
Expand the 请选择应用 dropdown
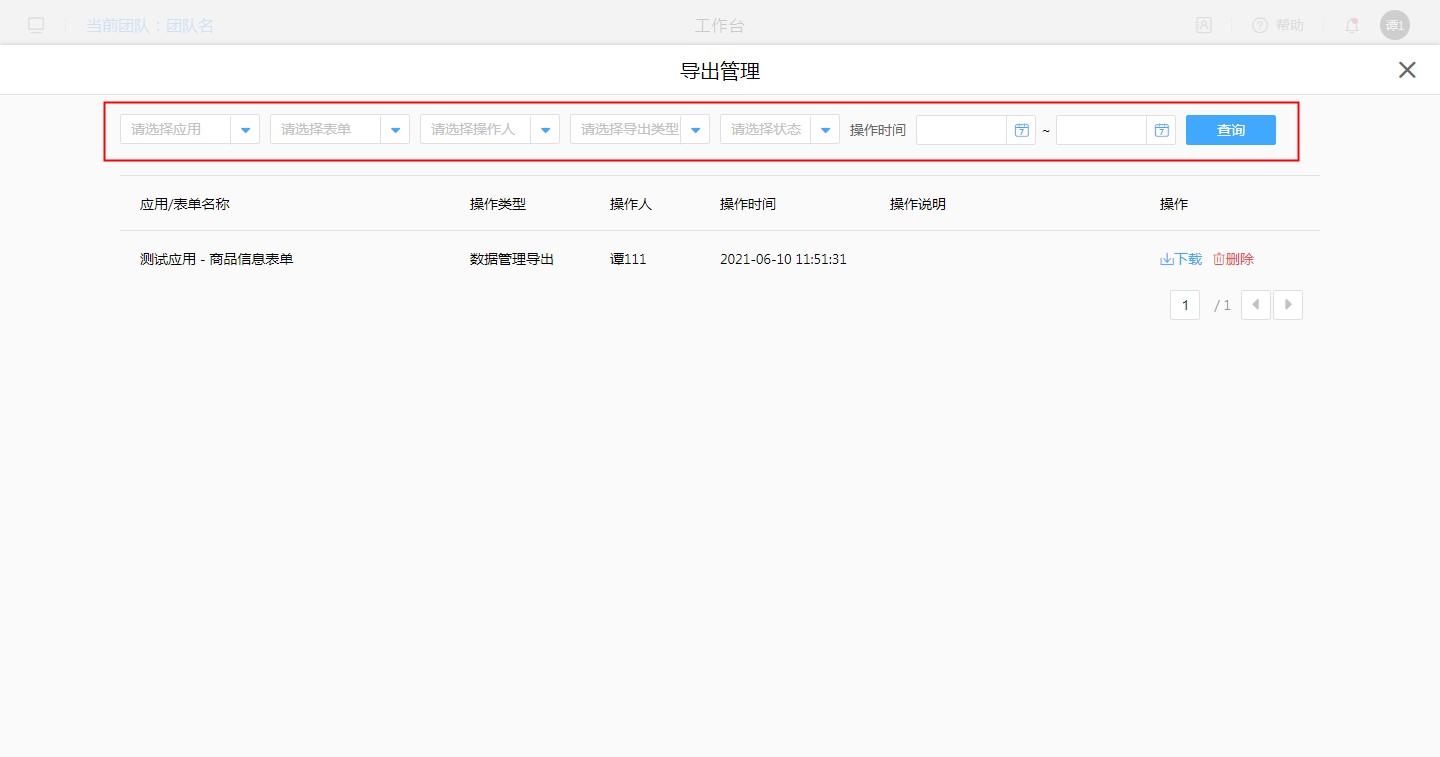(x=245, y=130)
